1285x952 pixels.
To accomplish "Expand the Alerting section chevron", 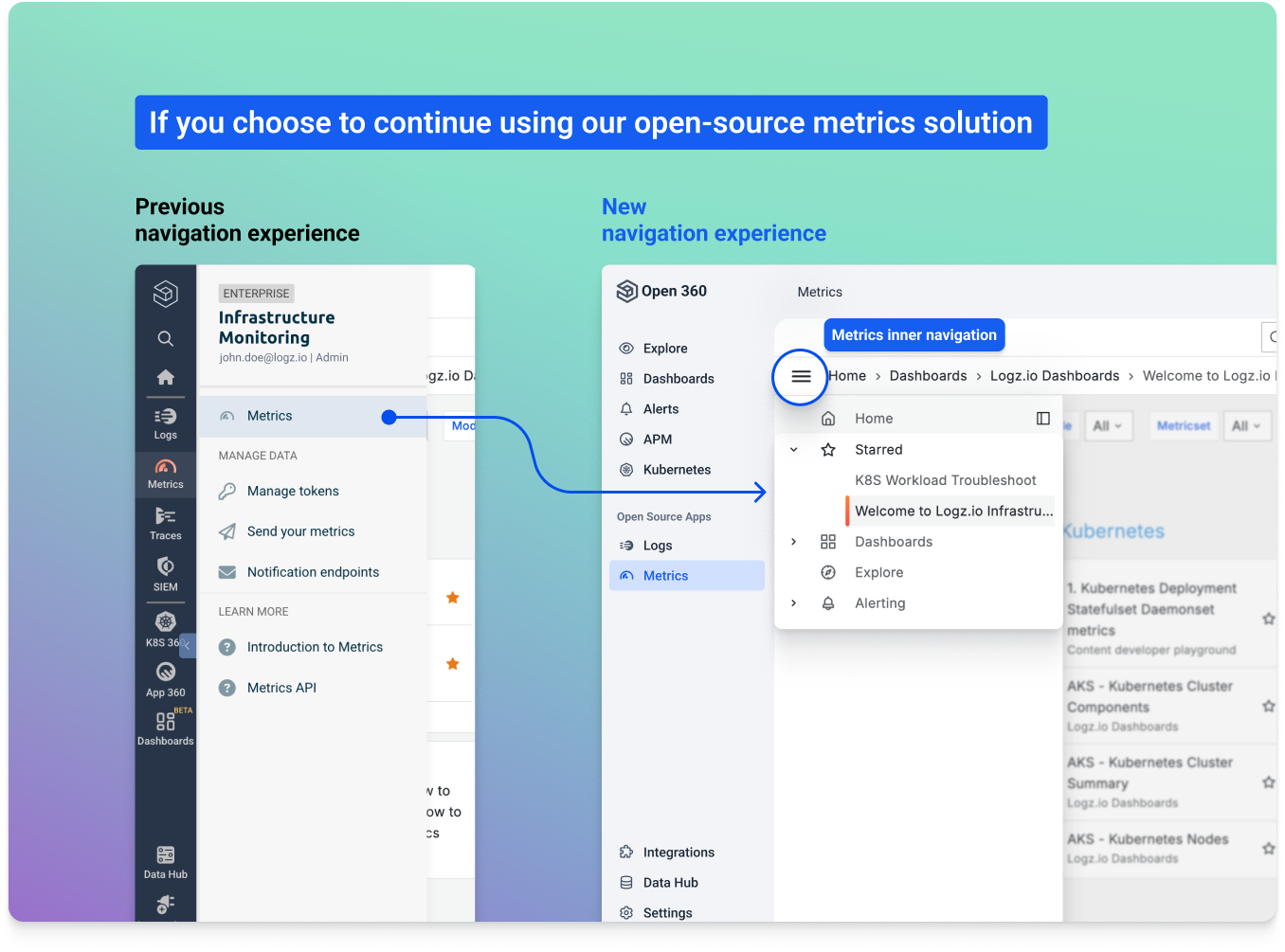I will (794, 603).
